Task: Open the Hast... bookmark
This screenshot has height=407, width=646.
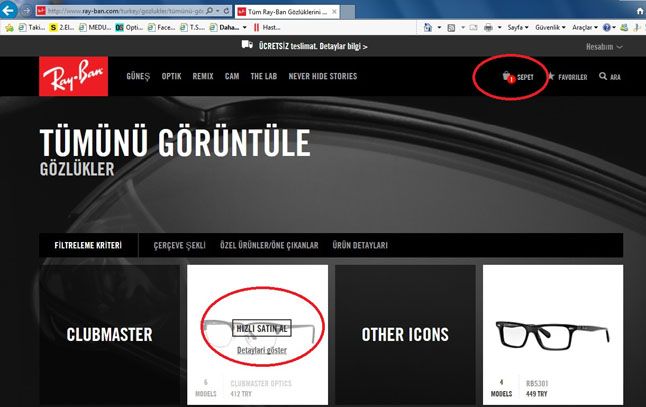Action: coord(267,28)
